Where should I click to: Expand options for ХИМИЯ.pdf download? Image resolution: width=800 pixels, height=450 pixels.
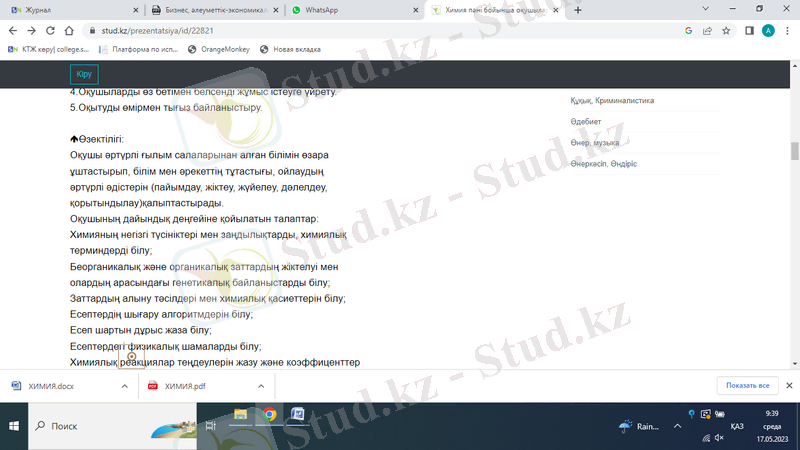tap(261, 386)
